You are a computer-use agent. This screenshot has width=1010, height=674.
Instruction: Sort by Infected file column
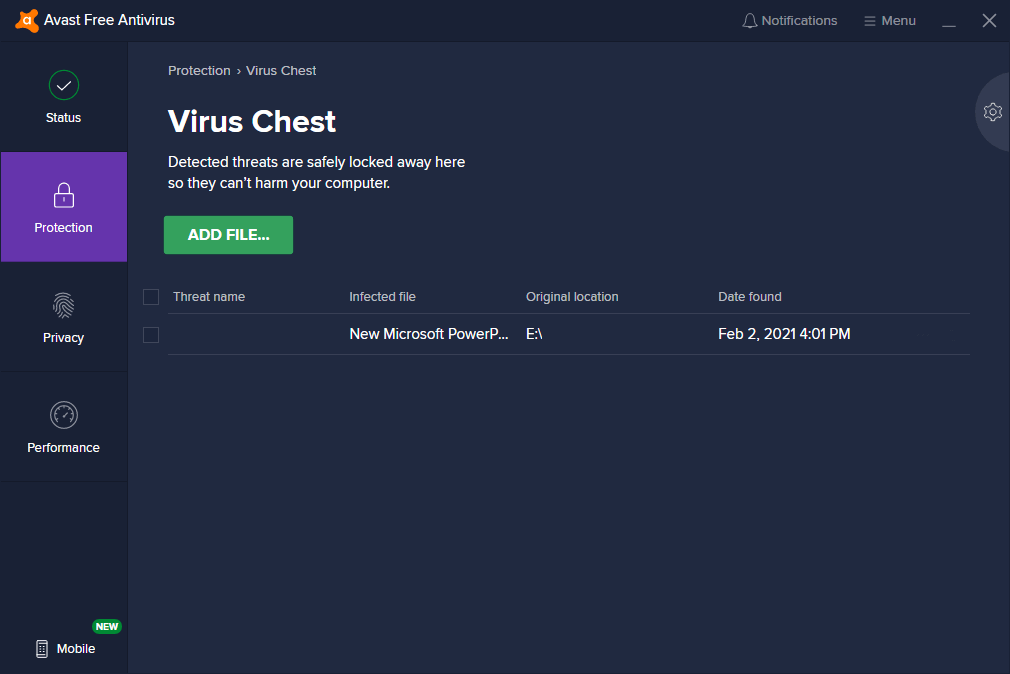pyautogui.click(x=383, y=296)
